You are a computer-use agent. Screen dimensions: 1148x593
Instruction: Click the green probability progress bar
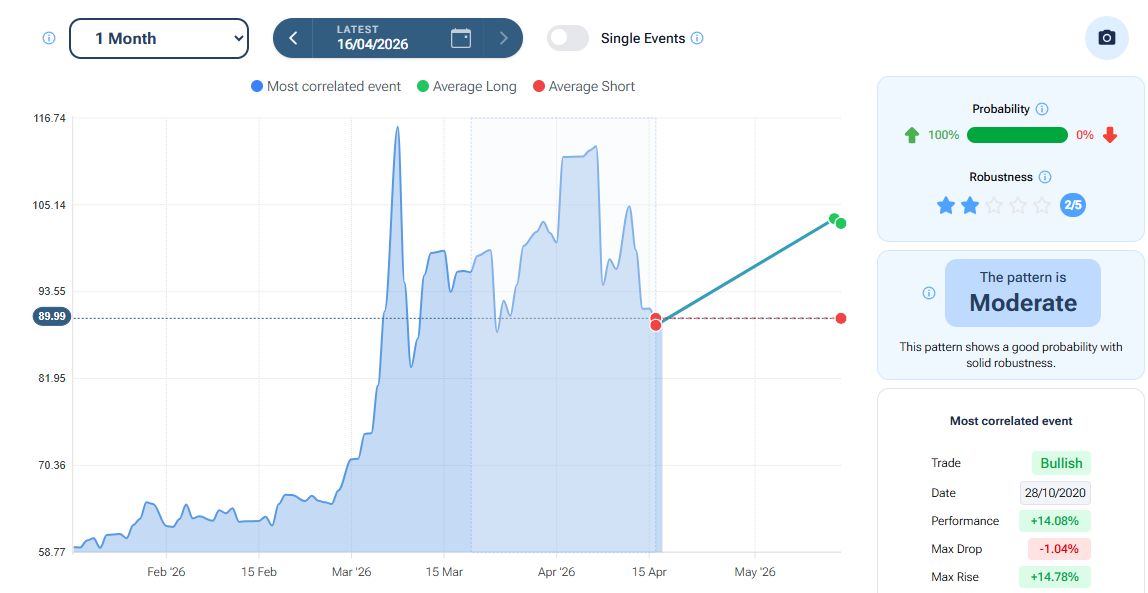tap(1017, 135)
